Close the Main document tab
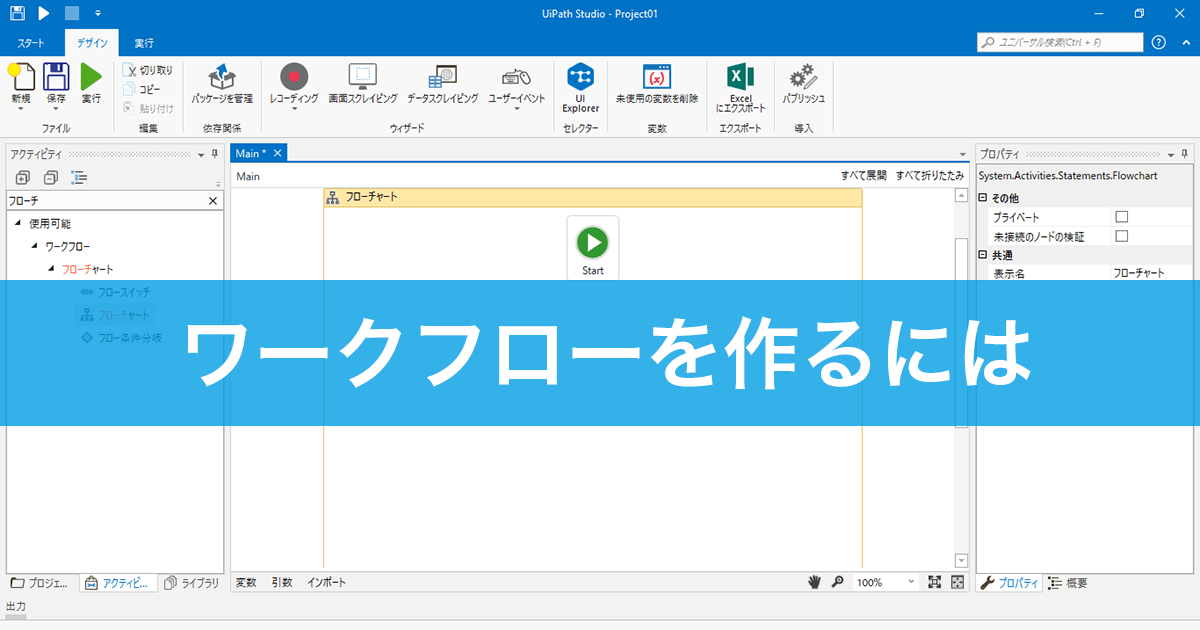The width and height of the screenshot is (1200, 630). [x=278, y=153]
